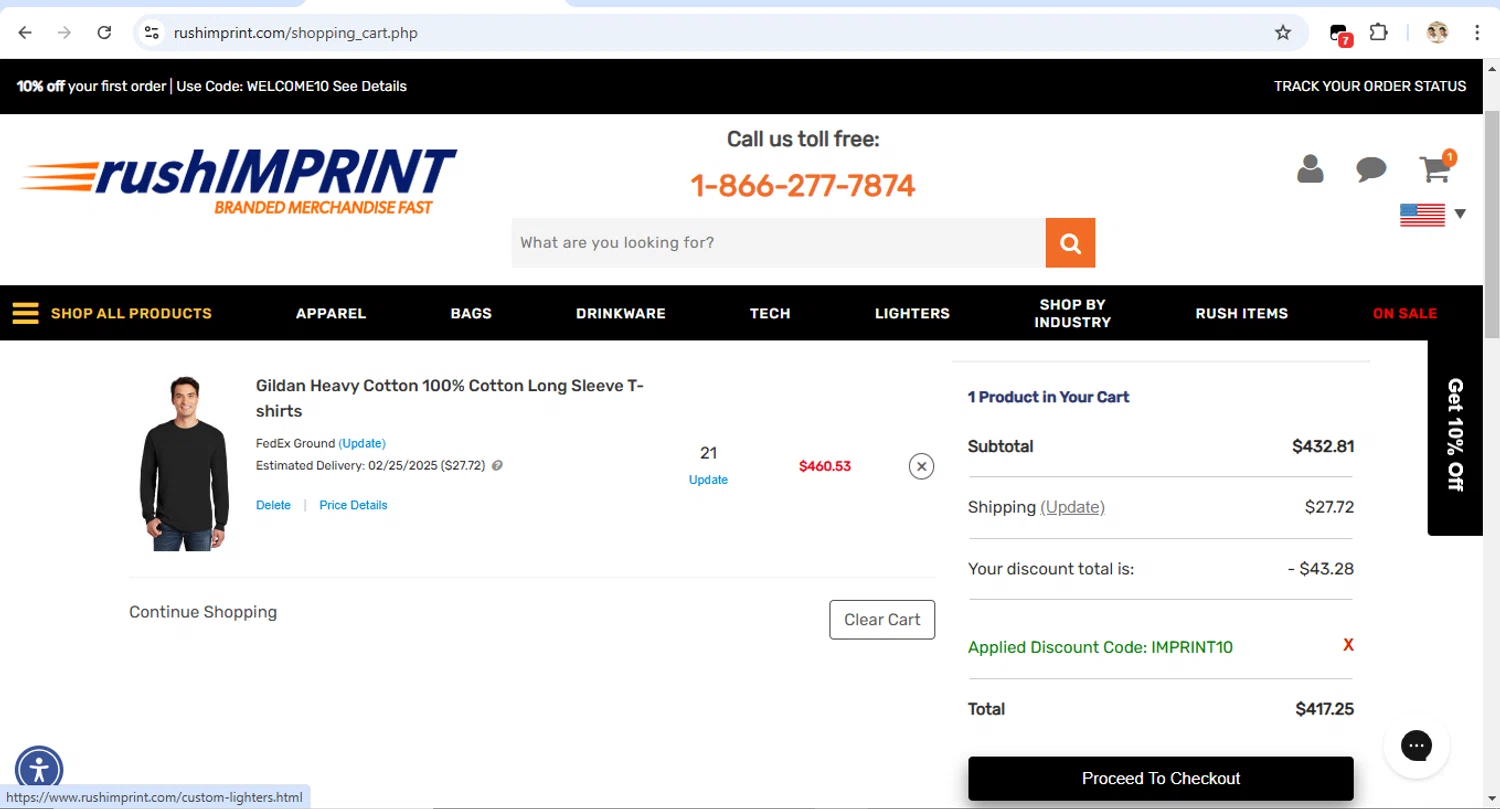Image resolution: width=1500 pixels, height=809 pixels.
Task: Open the Lighters menu
Action: click(x=912, y=313)
